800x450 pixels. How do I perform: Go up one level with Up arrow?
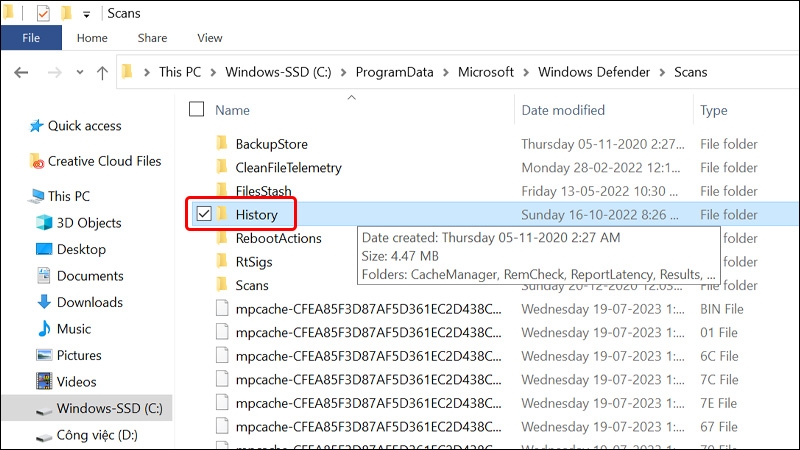tap(102, 72)
